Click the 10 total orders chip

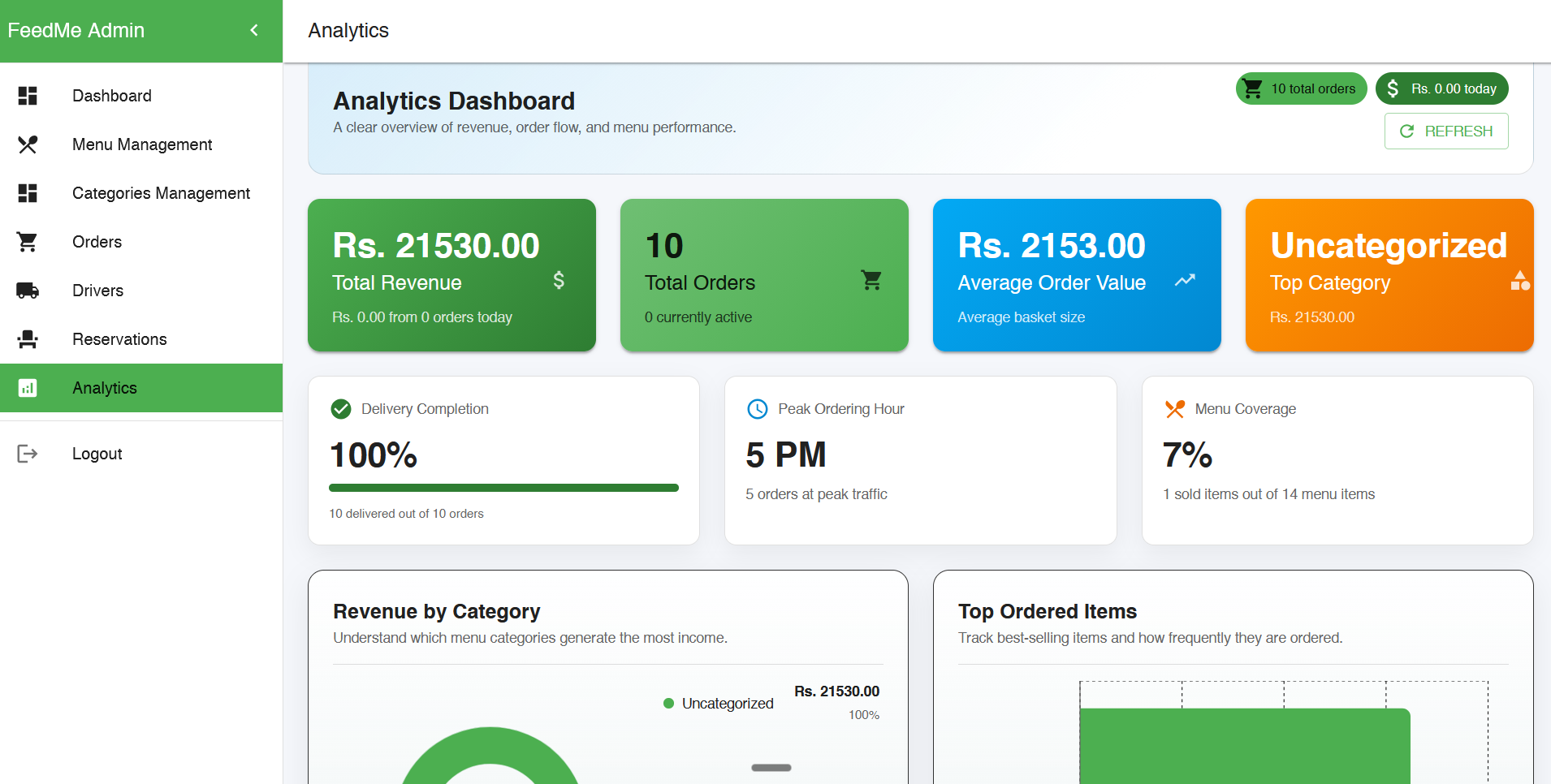coord(1301,88)
